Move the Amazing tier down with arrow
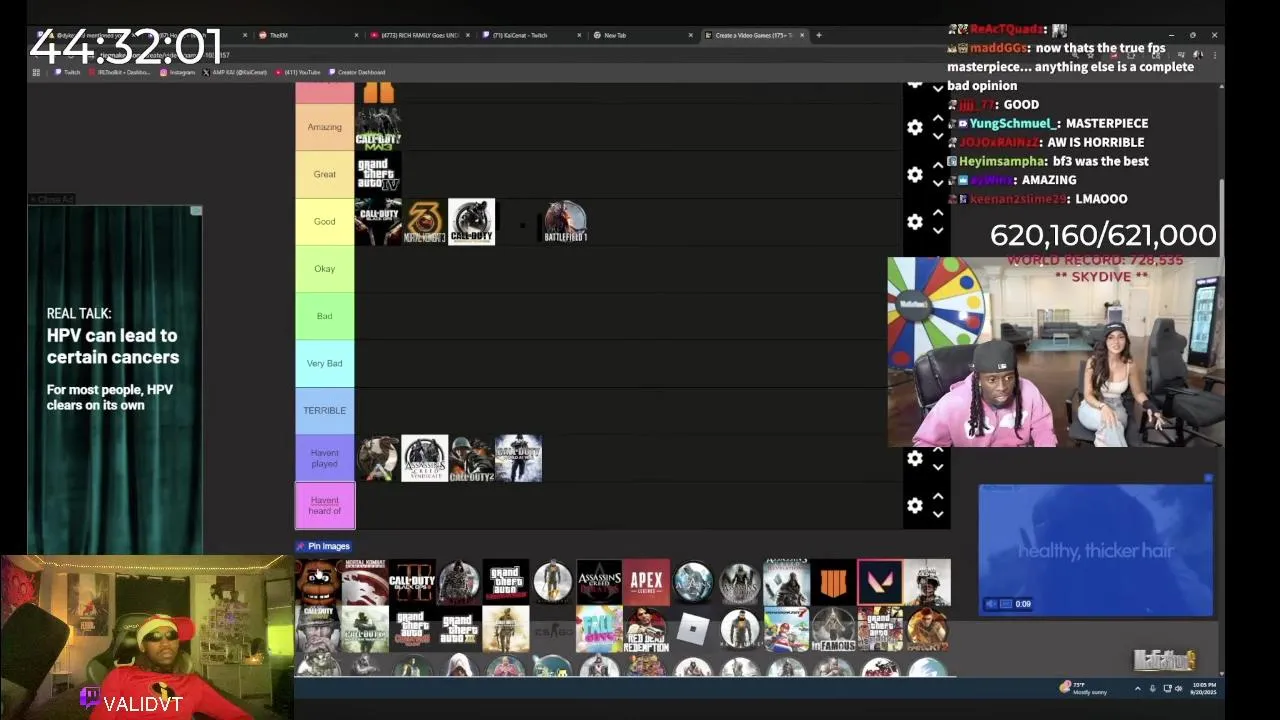This screenshot has width=1280, height=720. click(x=938, y=136)
